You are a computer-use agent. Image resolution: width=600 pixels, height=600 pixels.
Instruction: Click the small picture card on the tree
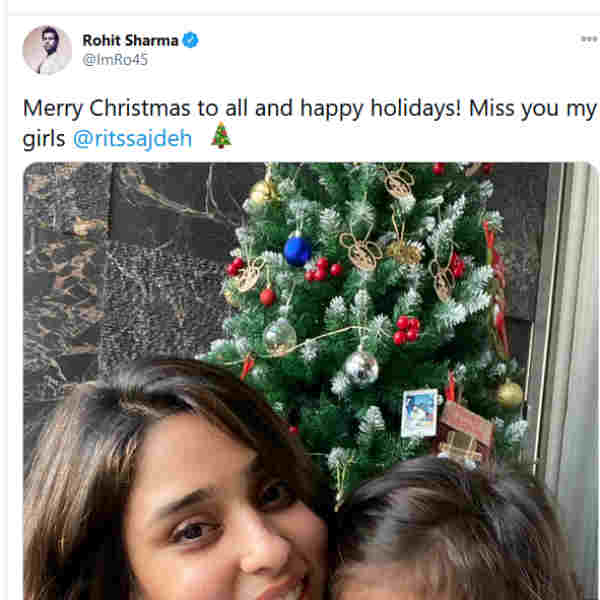[420, 413]
